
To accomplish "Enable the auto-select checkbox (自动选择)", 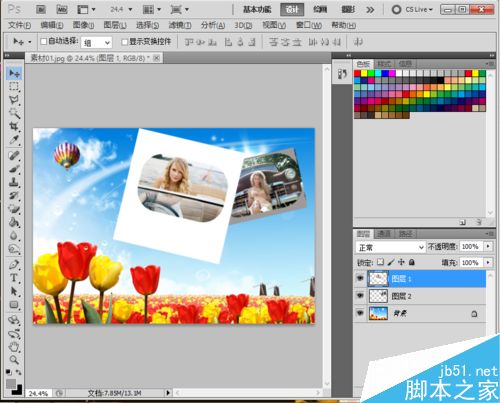I will (x=43, y=41).
